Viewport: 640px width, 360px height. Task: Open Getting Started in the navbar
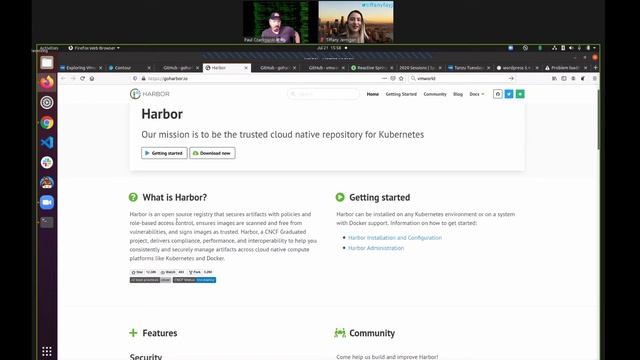click(x=401, y=94)
